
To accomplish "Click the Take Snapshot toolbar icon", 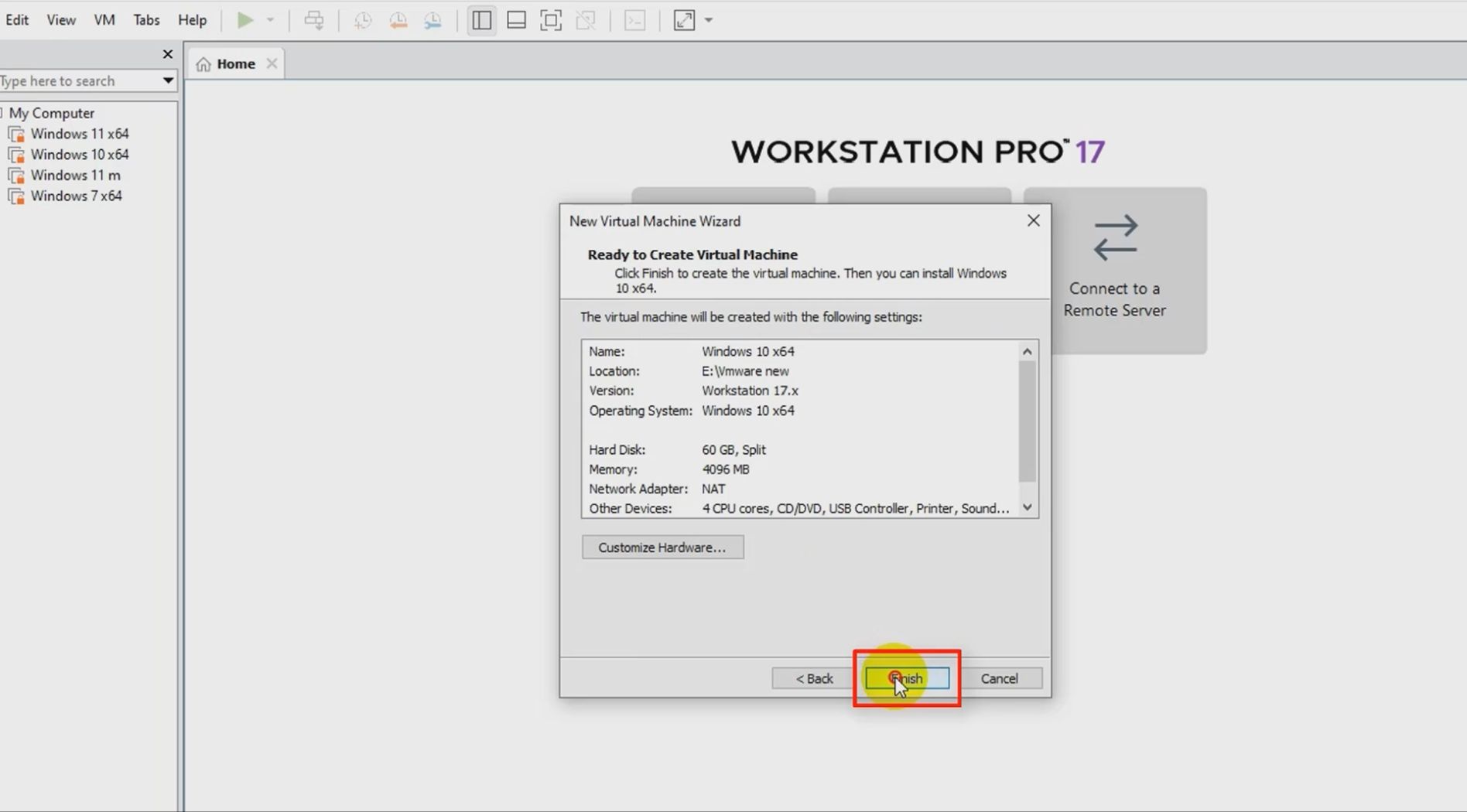I will pos(362,20).
